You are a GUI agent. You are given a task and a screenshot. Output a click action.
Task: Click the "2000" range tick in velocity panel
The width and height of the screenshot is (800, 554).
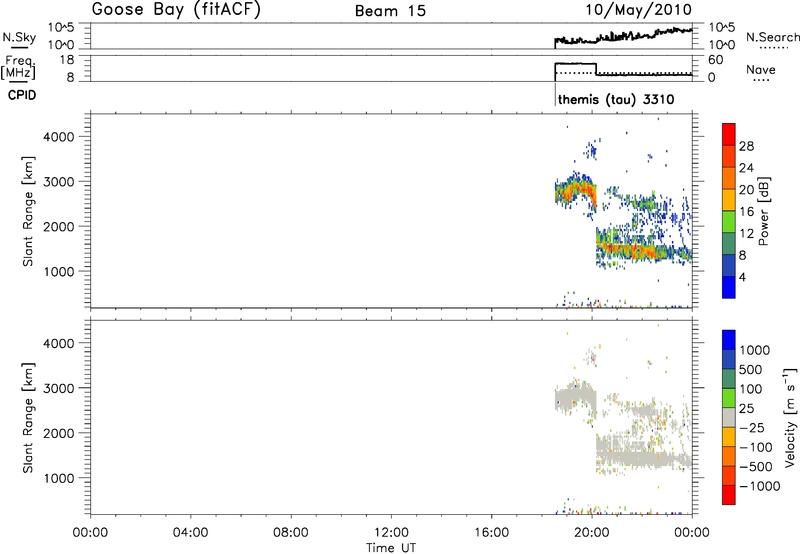[59, 433]
